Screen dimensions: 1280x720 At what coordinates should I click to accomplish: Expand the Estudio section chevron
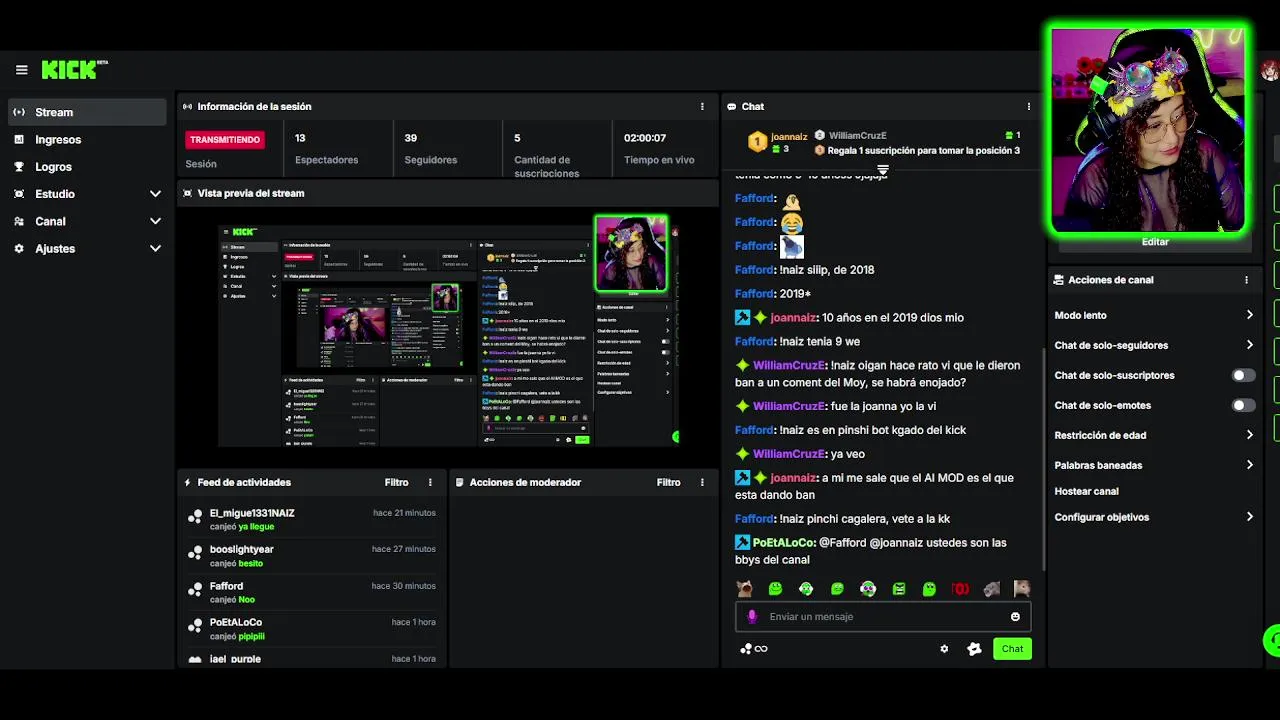click(155, 194)
